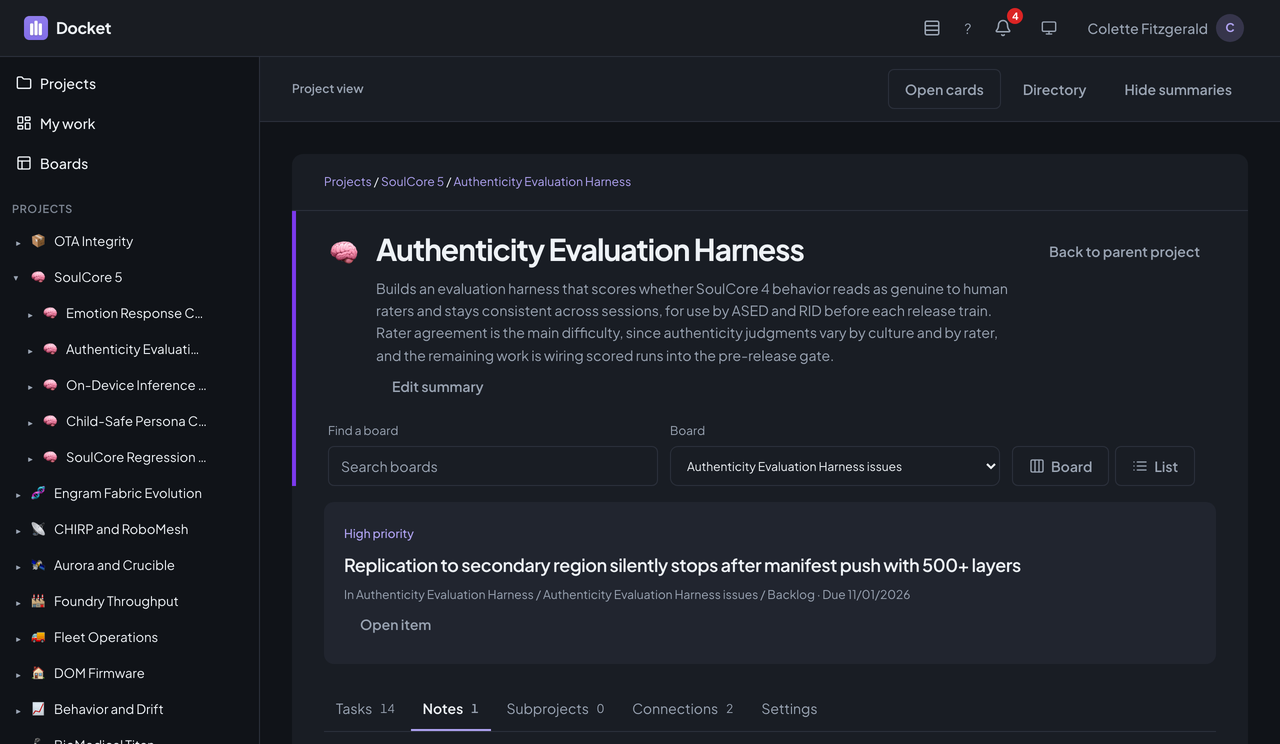
Task: Click the SoulCore 5 breadcrumb link
Action: [412, 181]
